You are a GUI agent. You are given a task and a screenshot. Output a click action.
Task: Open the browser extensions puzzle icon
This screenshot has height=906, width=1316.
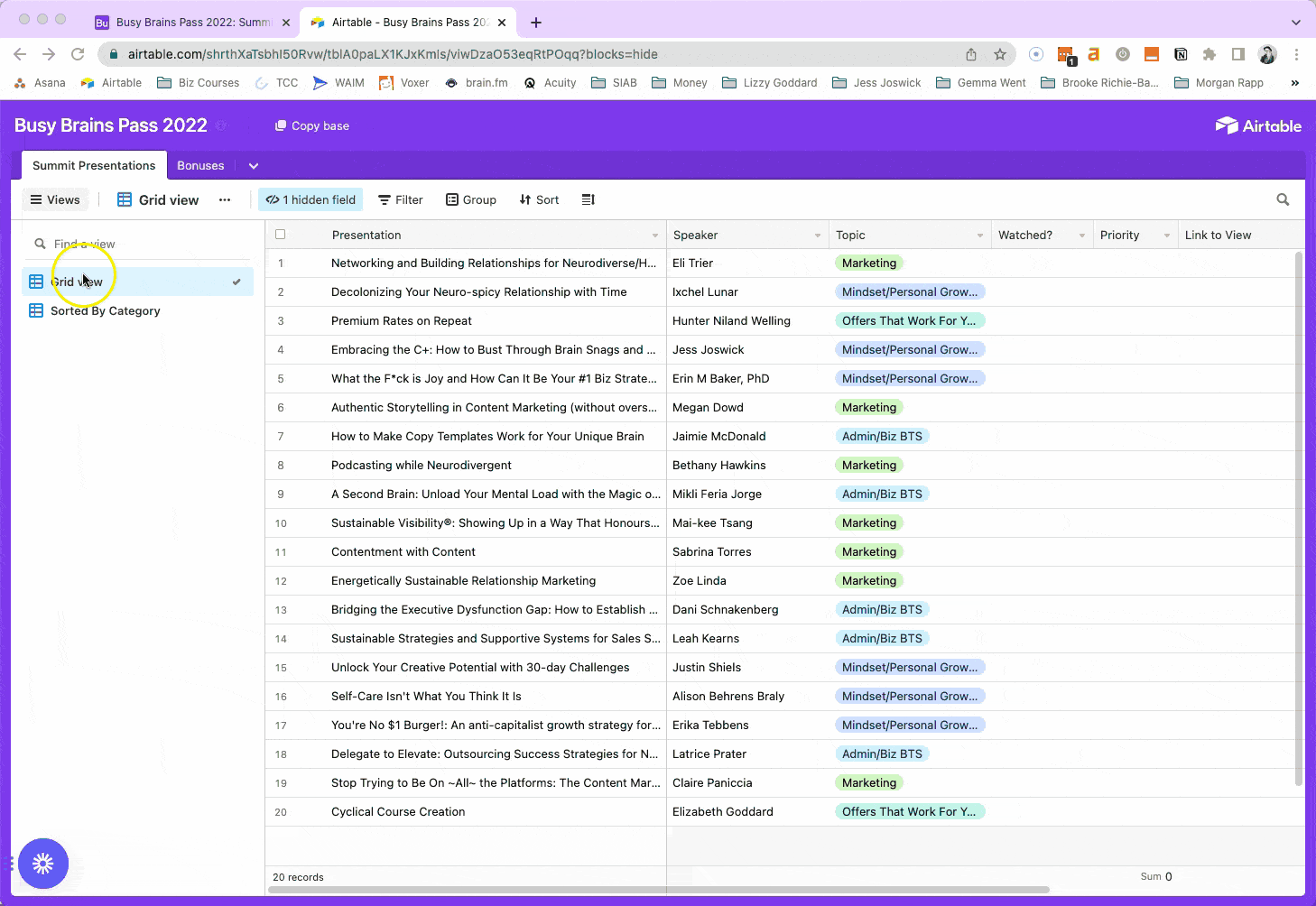1209,54
